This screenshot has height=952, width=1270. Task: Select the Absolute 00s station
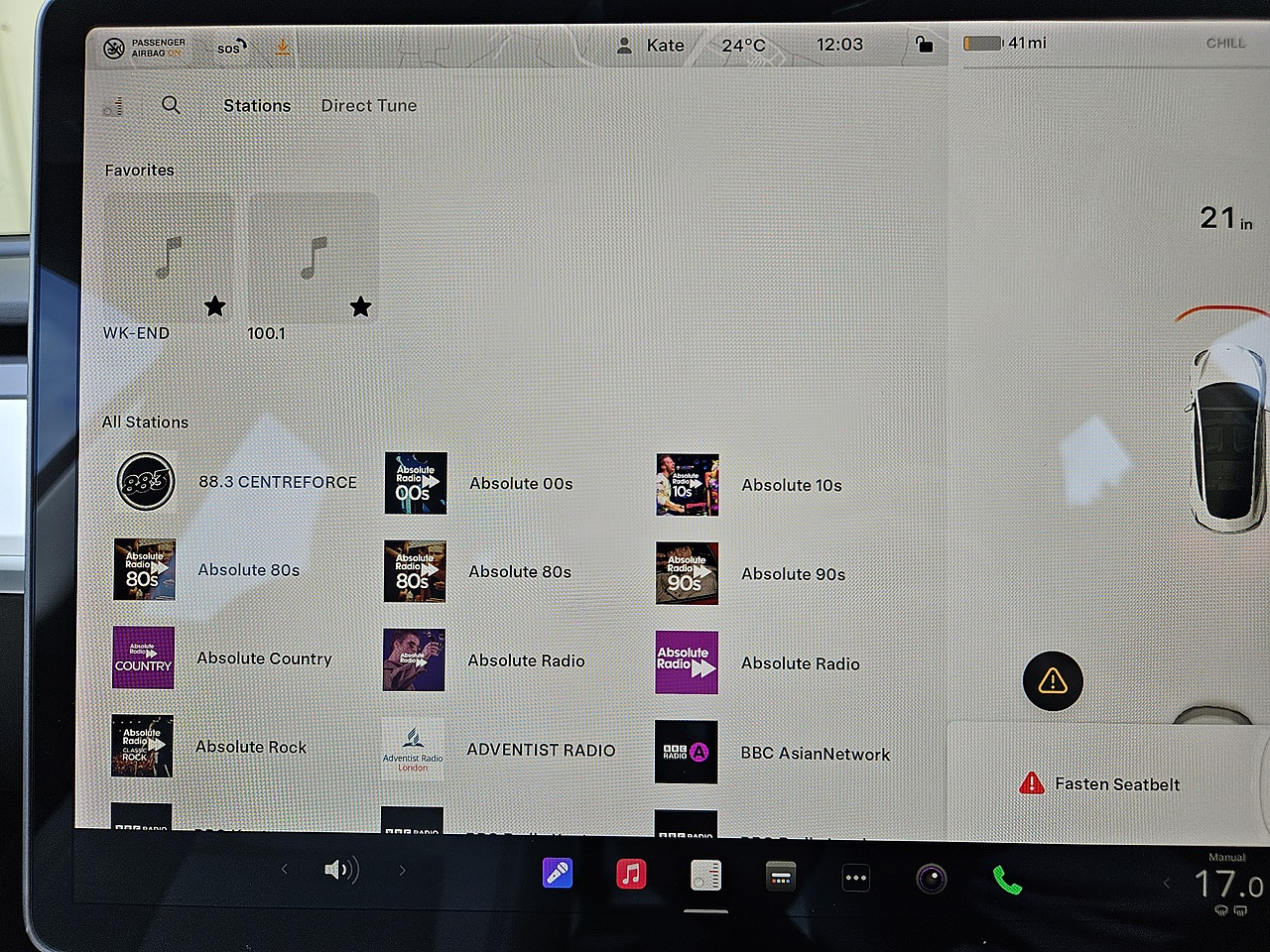pos(480,483)
